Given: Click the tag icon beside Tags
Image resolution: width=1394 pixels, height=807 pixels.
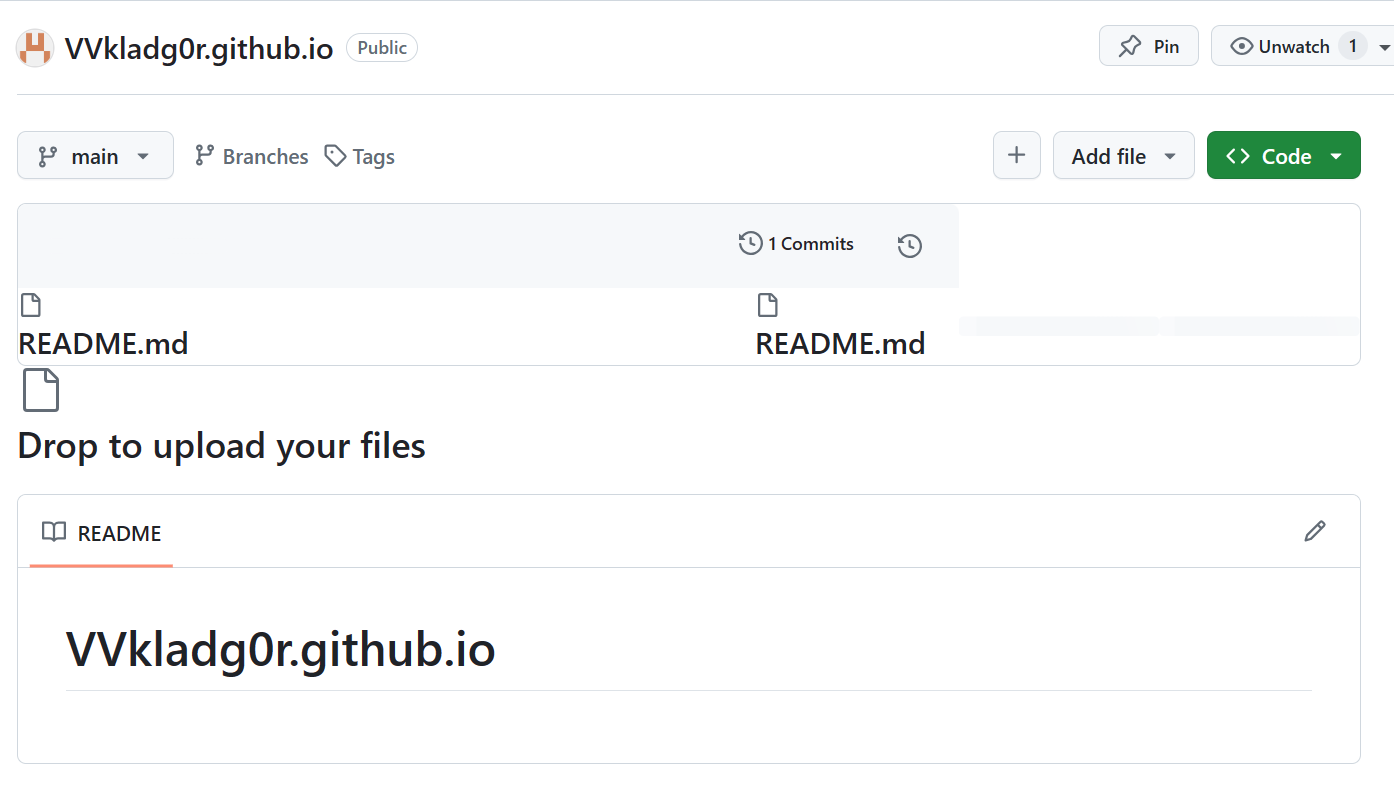Looking at the screenshot, I should [336, 156].
